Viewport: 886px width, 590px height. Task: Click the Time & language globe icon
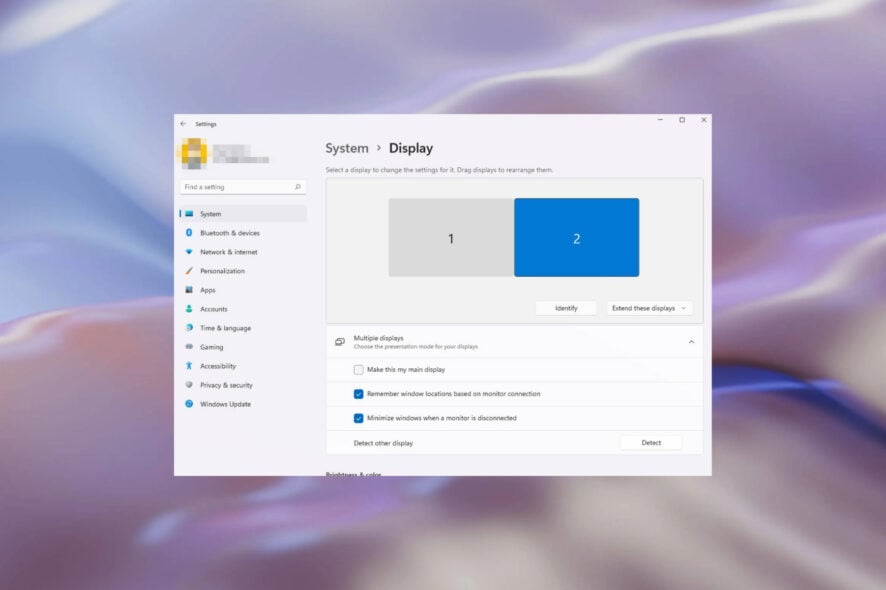pos(189,328)
